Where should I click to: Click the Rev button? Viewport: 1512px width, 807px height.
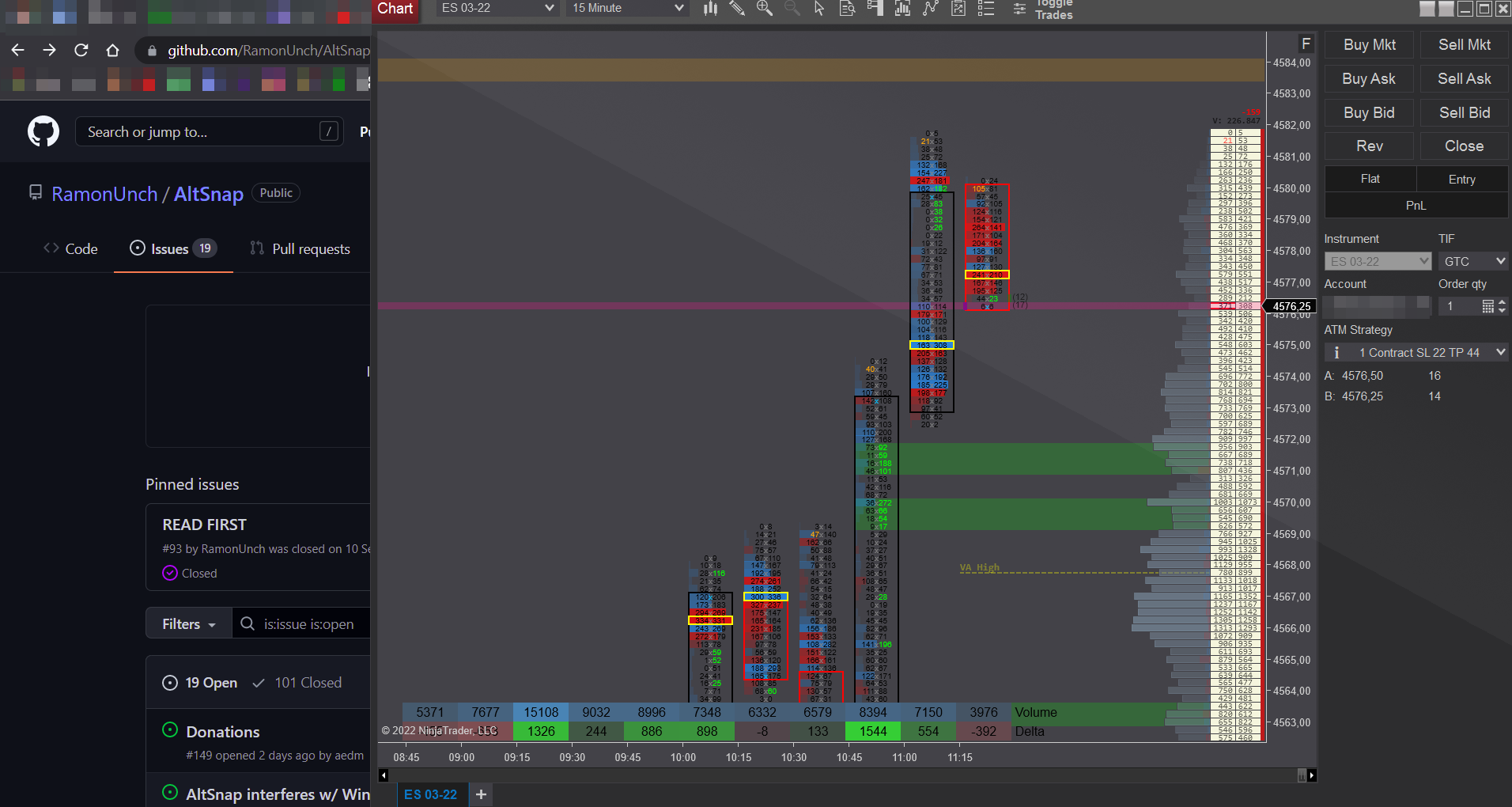1370,146
